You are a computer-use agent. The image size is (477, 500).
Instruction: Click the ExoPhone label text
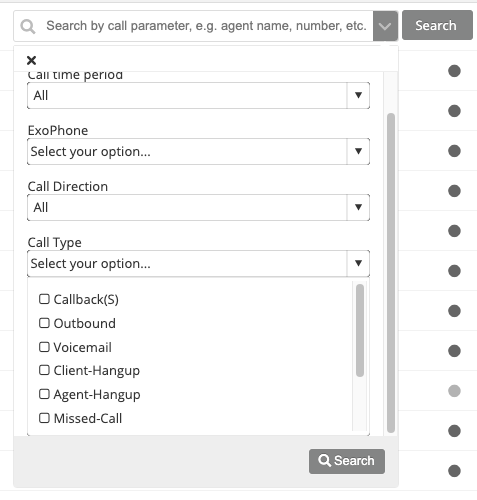pos(58,130)
